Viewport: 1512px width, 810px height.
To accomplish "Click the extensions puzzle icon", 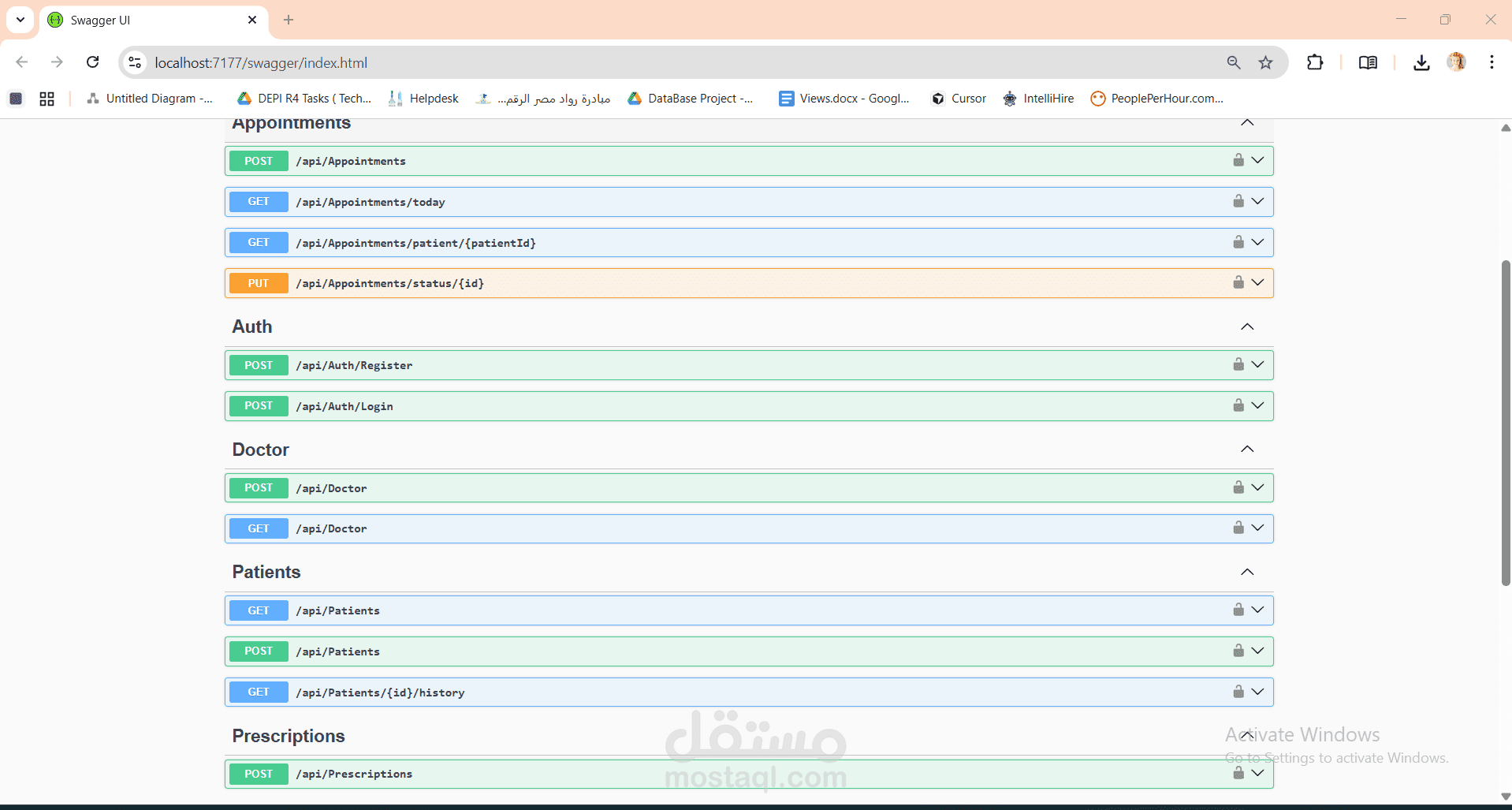I will [1315, 62].
